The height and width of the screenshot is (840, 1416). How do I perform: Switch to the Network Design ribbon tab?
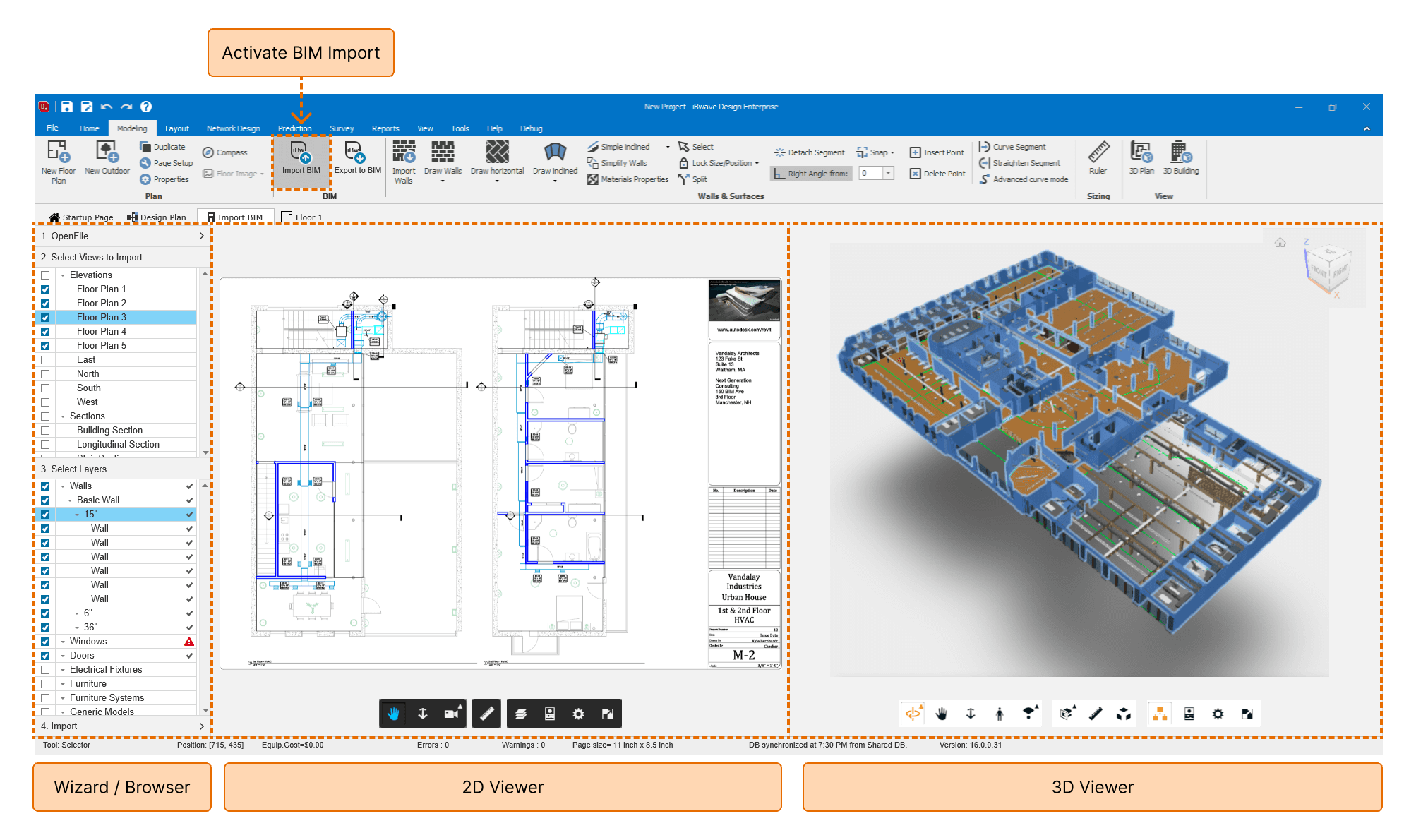pos(233,128)
